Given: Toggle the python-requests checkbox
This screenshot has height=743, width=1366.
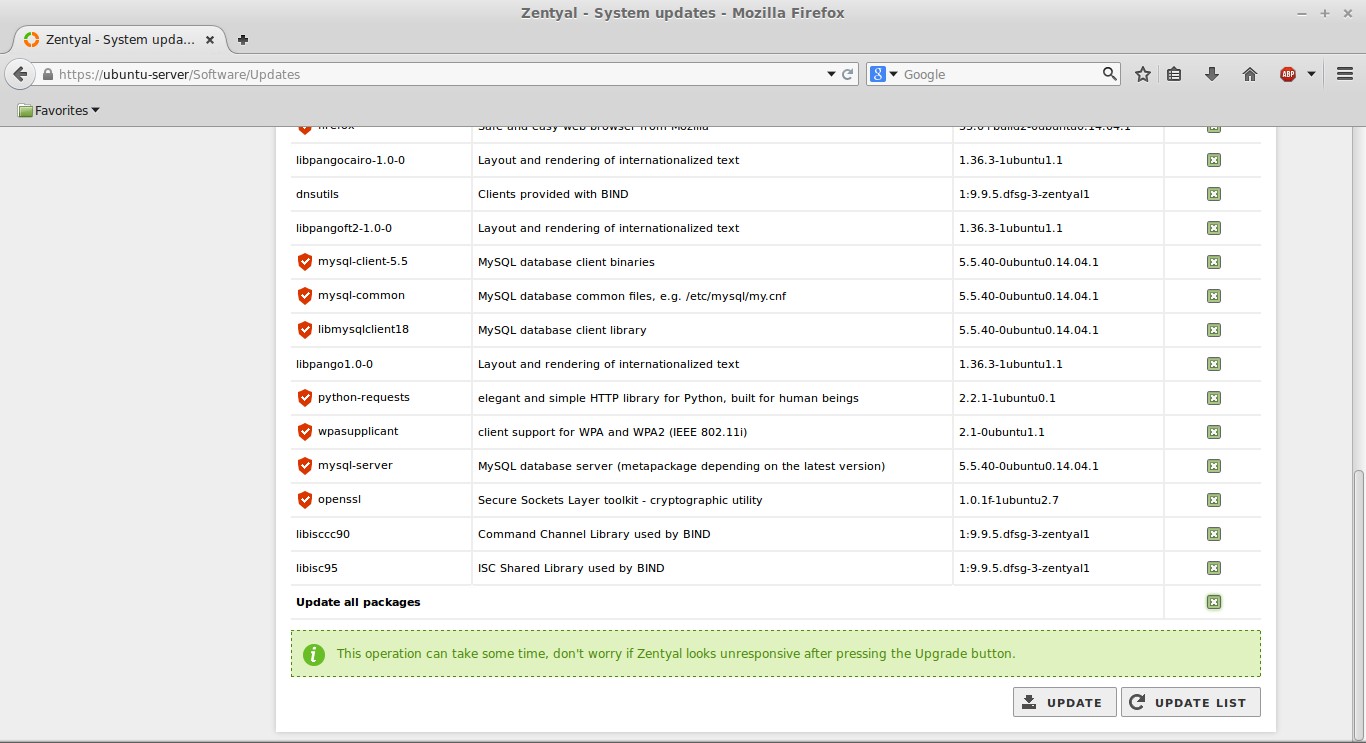Looking at the screenshot, I should 1213,398.
